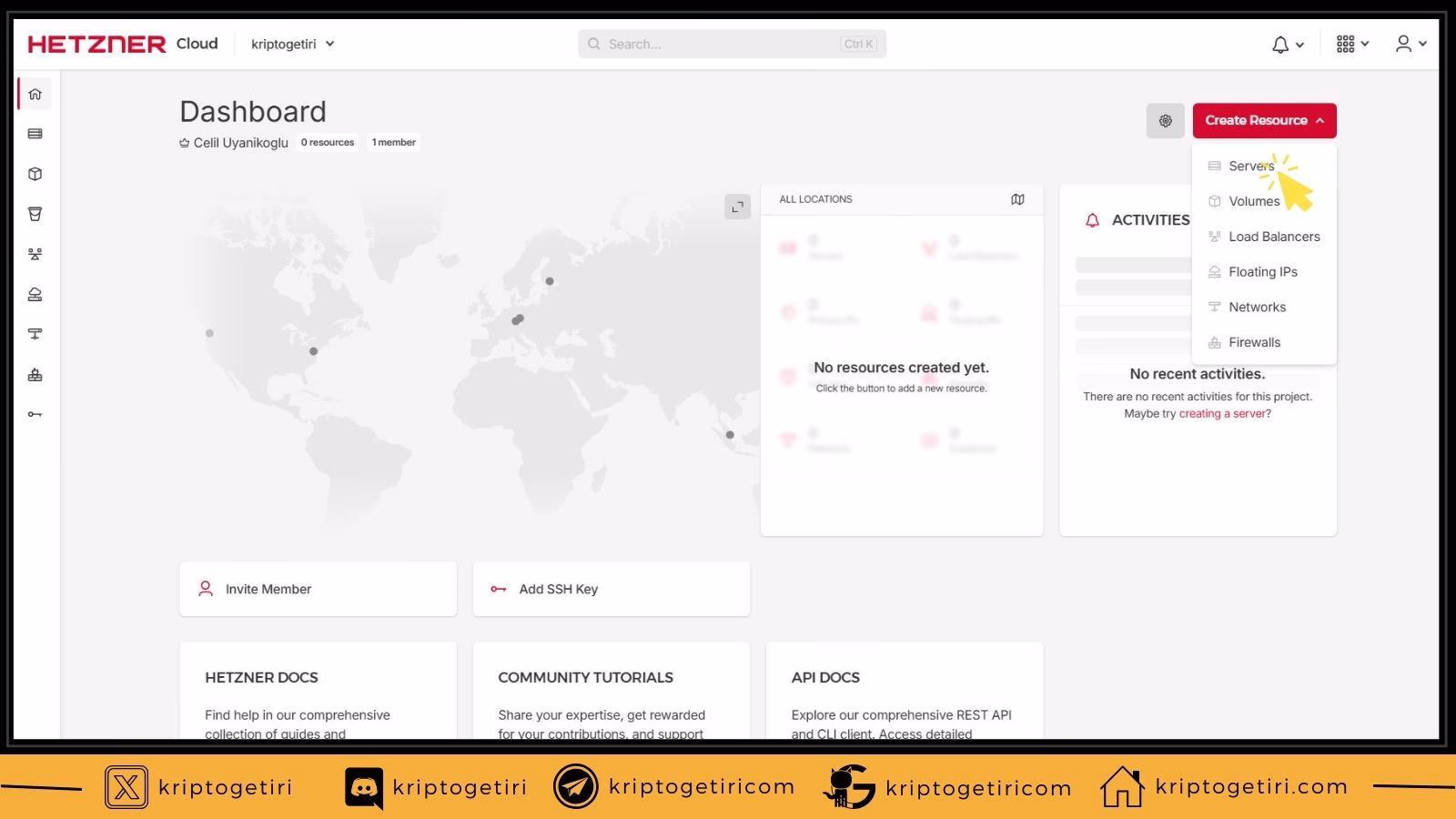Open Object Storage bucket icon in sidebar

35,214
